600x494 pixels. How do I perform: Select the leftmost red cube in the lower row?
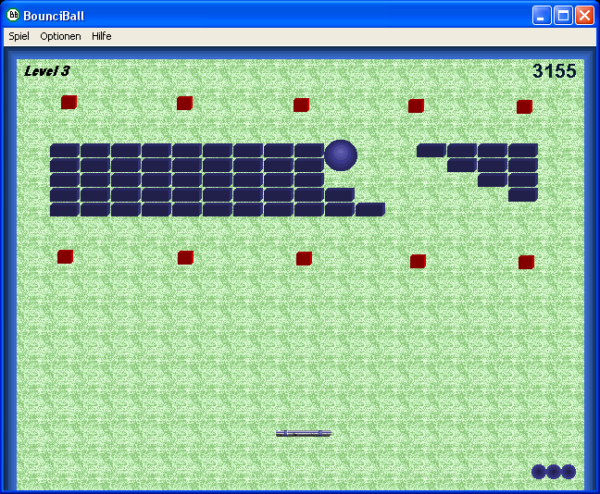tap(65, 257)
